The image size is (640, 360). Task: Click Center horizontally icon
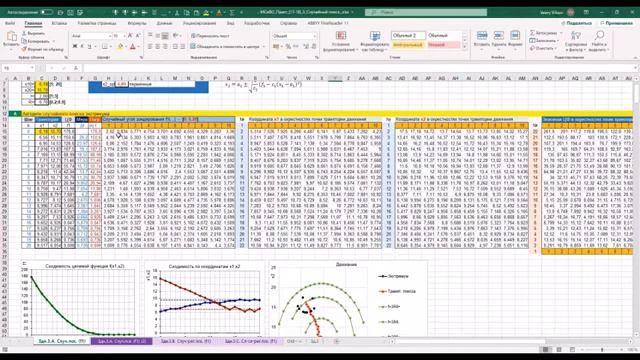point(158,47)
